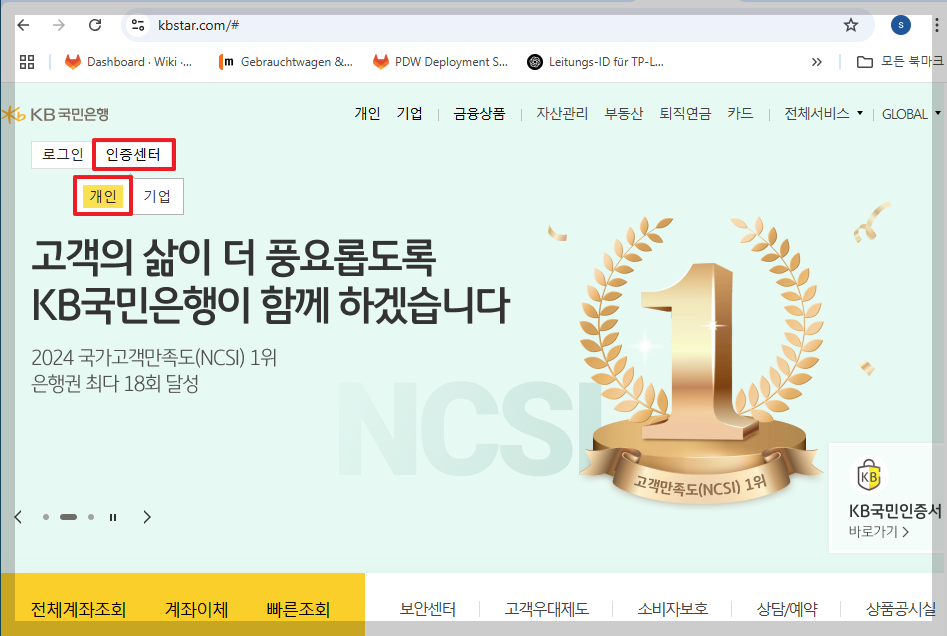Screen dimensions: 947x636
Task: Open the 퇴직연금 menu
Action: (685, 114)
